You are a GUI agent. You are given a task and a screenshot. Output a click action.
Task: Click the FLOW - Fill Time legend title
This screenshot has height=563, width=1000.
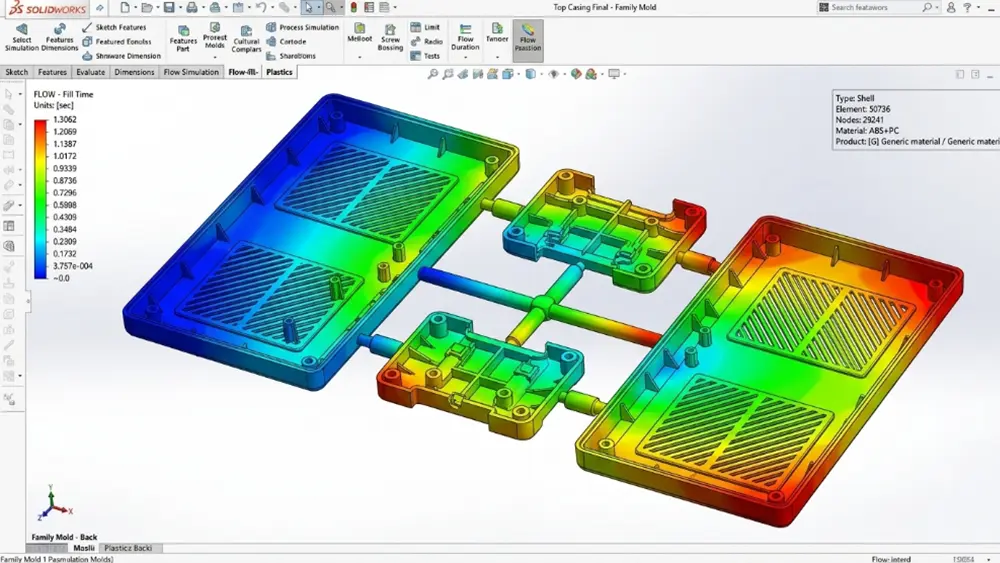click(x=63, y=94)
